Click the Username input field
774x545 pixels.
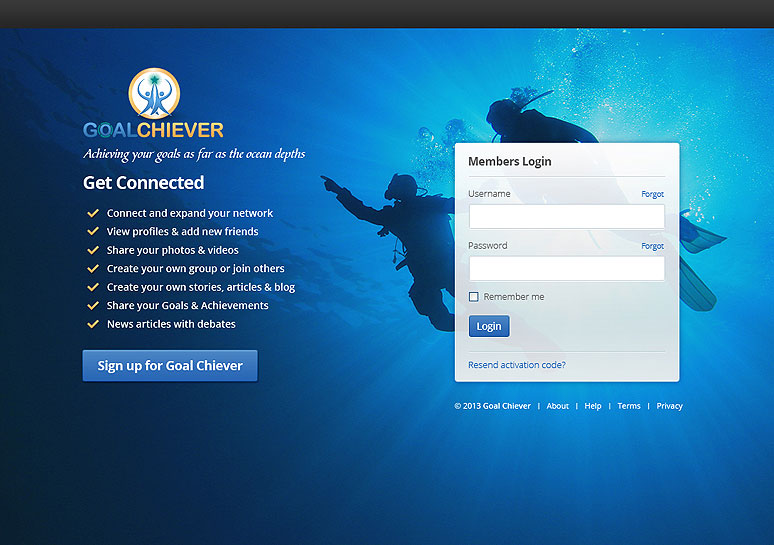tap(567, 216)
